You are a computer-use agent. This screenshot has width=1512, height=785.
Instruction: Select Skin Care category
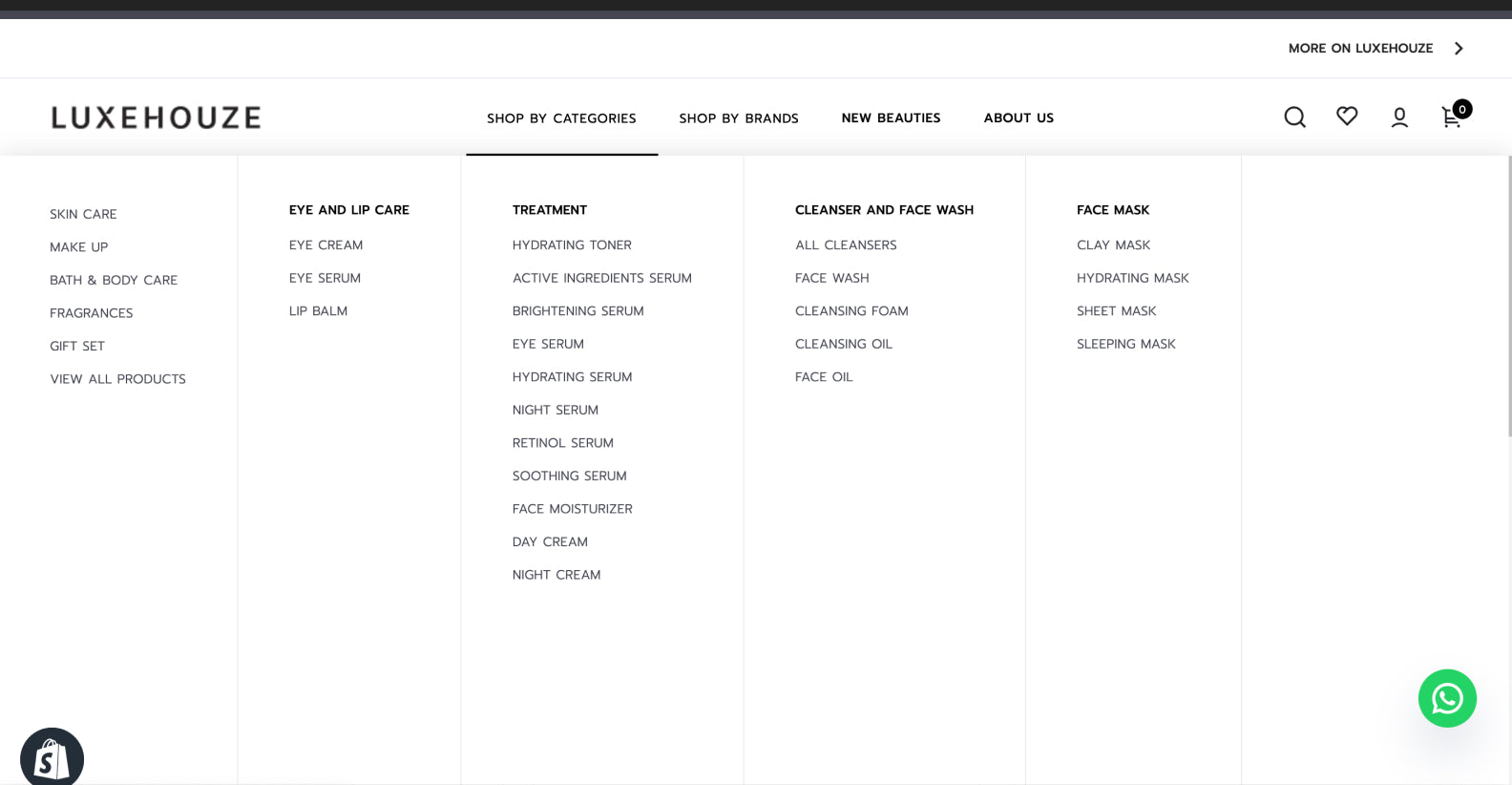coord(83,214)
